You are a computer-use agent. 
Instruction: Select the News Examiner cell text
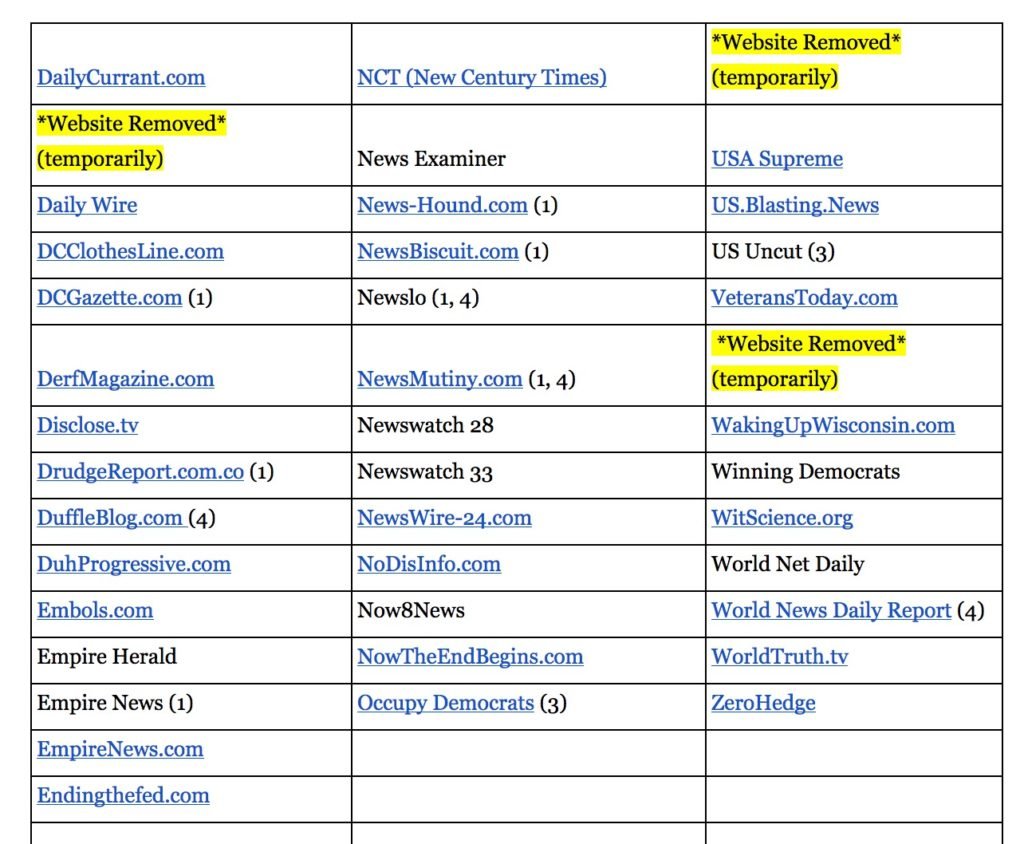tap(431, 159)
